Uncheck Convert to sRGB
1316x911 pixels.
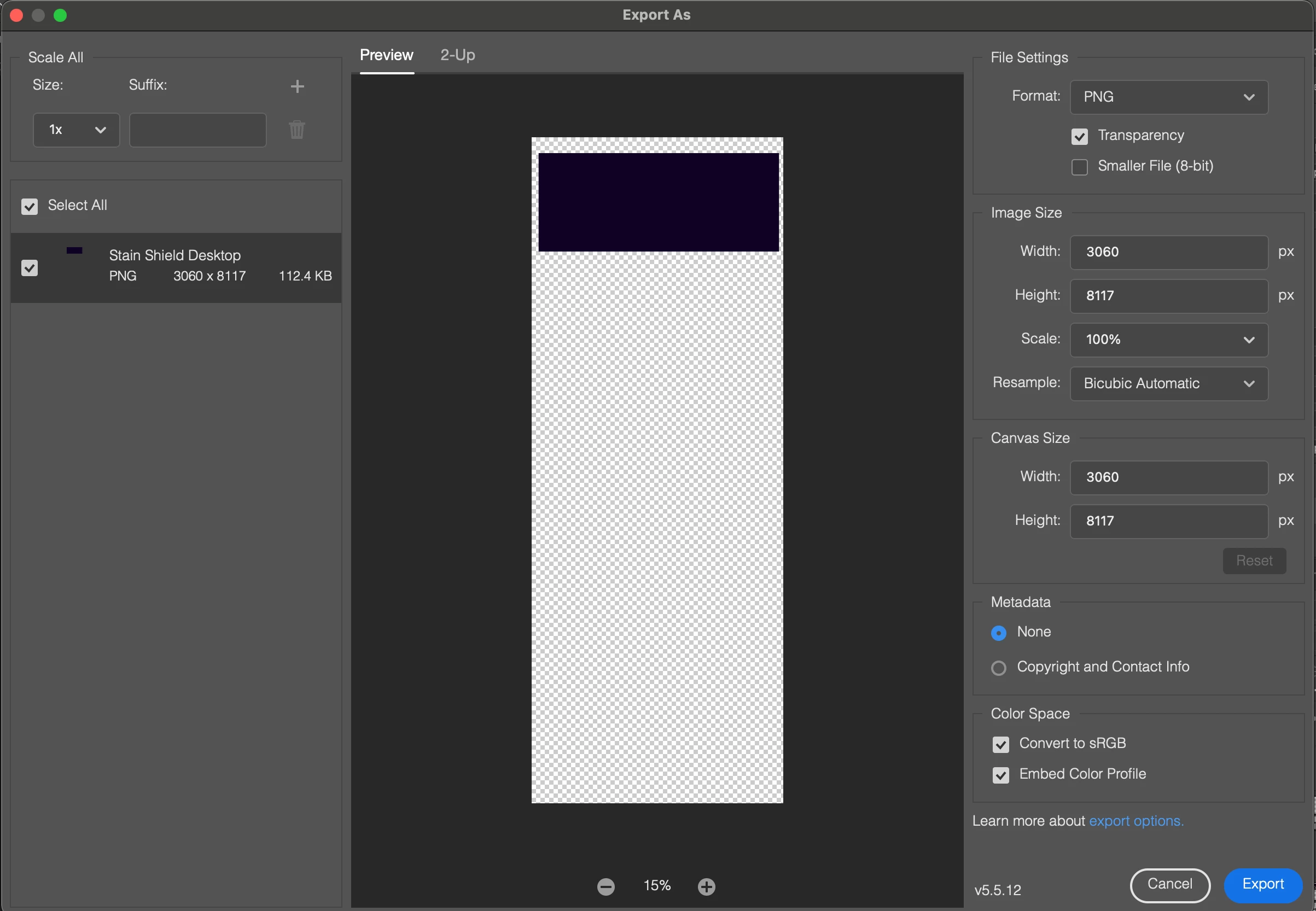(1000, 744)
